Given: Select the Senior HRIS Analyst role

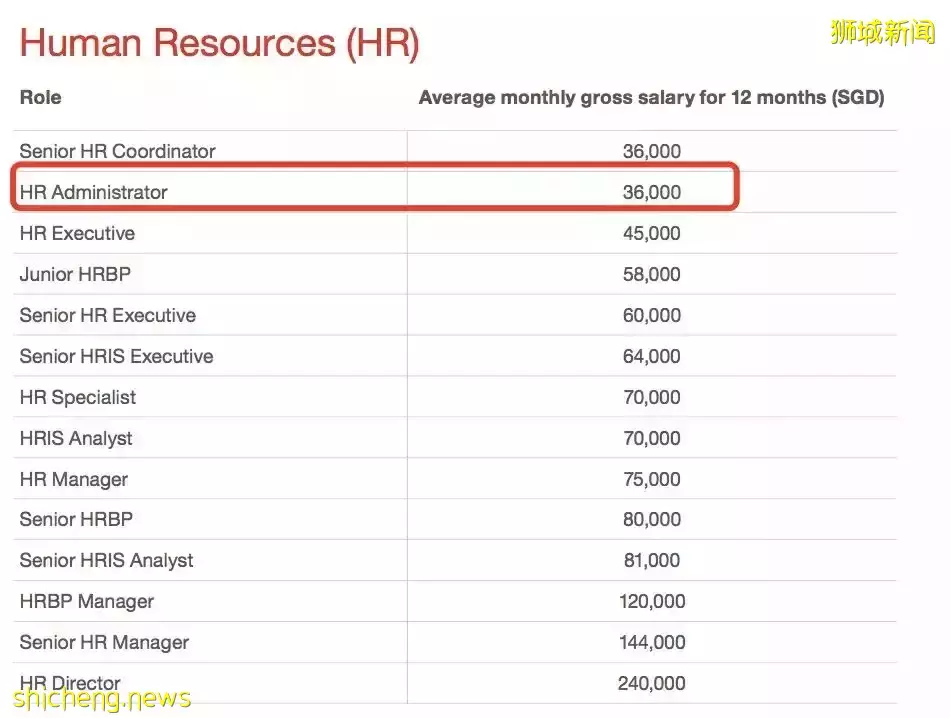Looking at the screenshot, I should [x=106, y=561].
